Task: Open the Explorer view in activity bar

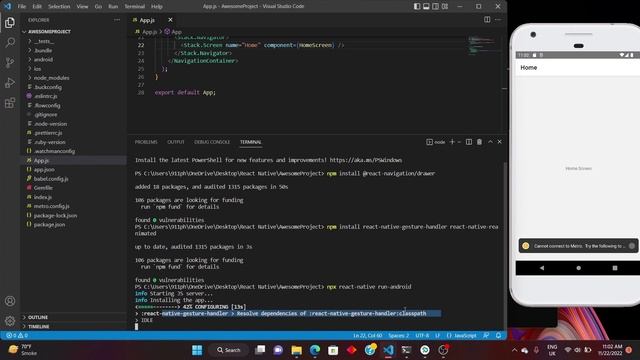Action: coord(10,22)
